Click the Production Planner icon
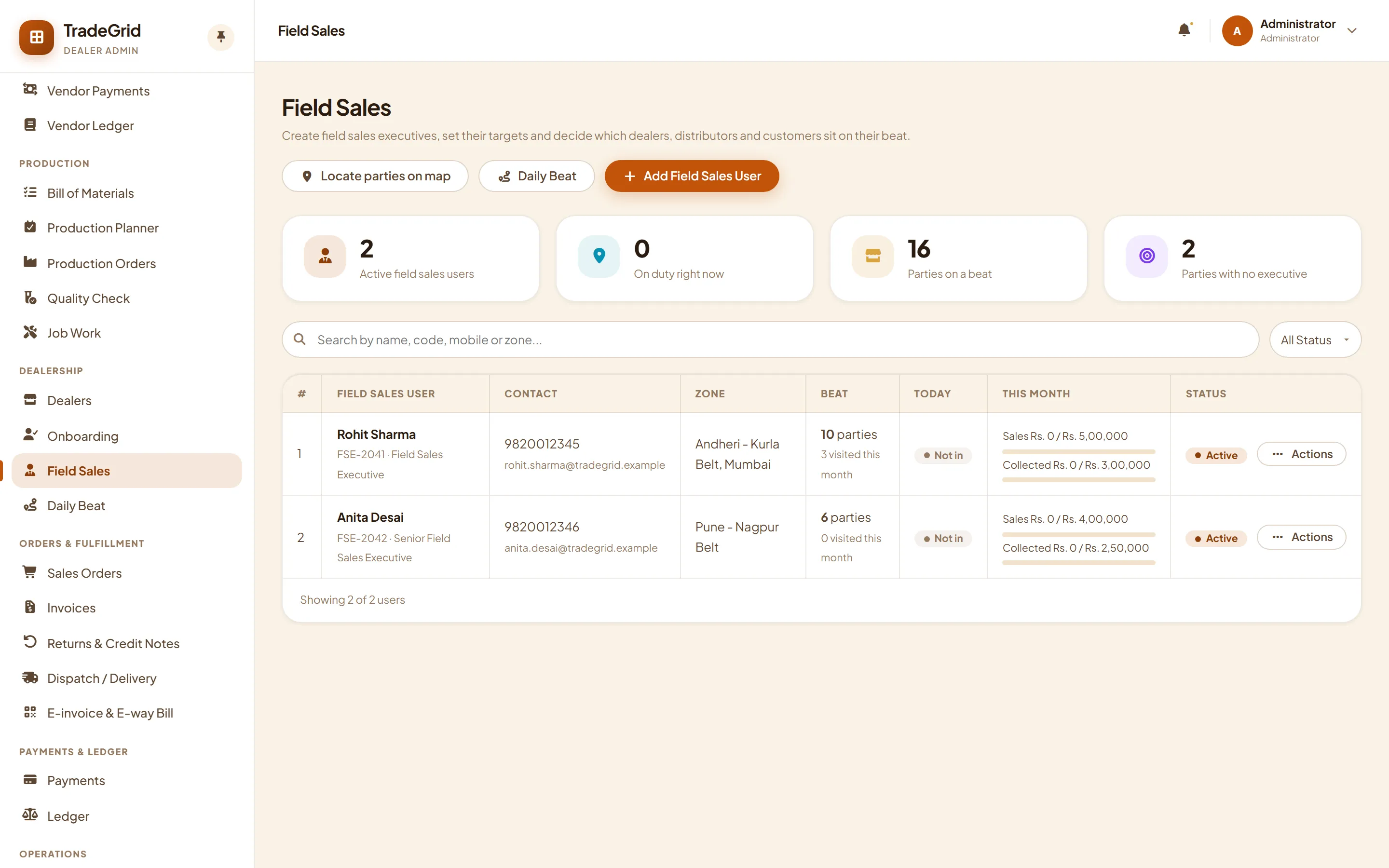The height and width of the screenshot is (868, 1389). point(30,227)
